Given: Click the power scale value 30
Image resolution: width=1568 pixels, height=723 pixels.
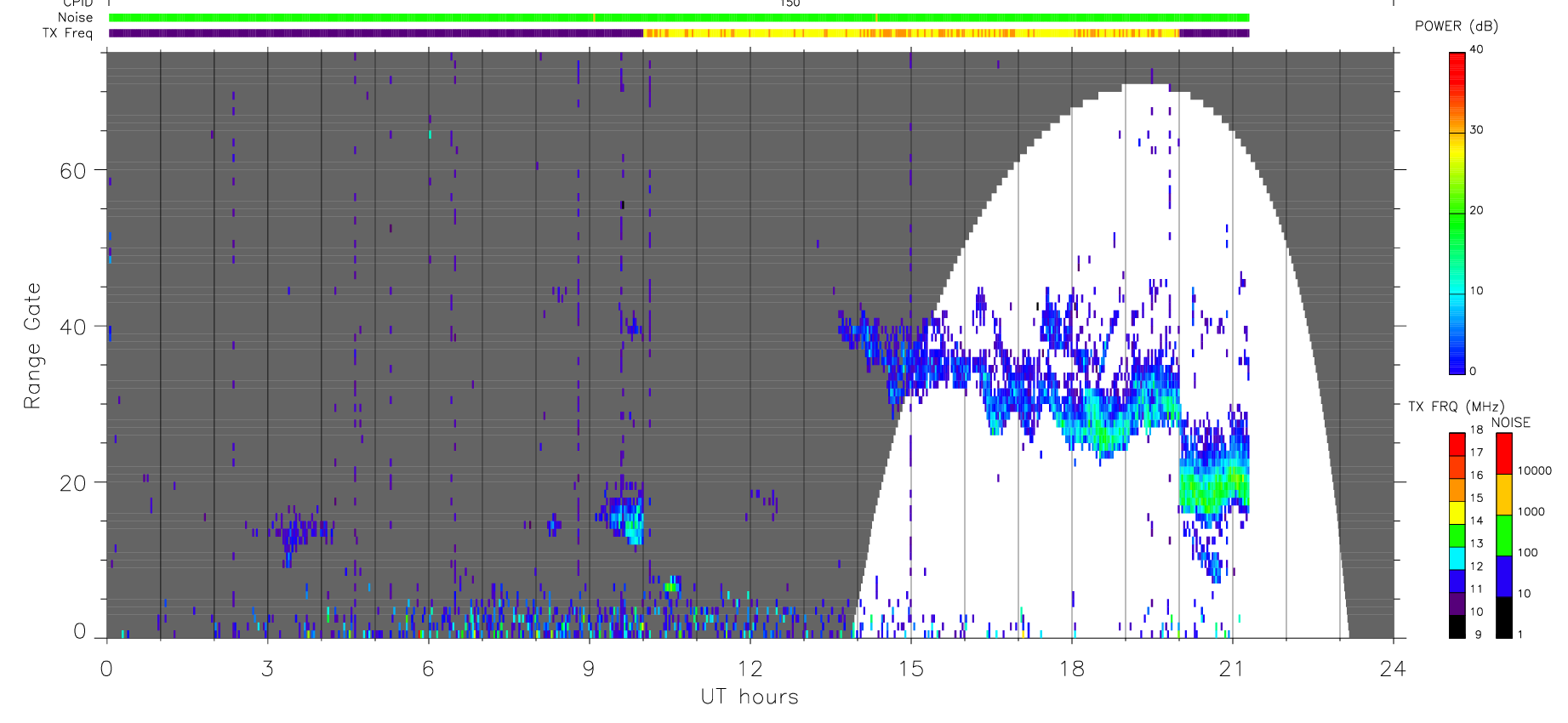Looking at the screenshot, I should coord(1476,130).
